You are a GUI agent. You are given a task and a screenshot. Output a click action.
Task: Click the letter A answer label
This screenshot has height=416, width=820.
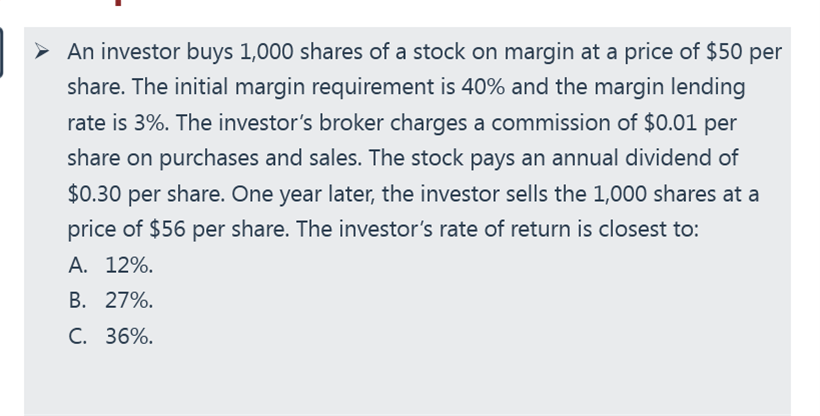[77, 265]
